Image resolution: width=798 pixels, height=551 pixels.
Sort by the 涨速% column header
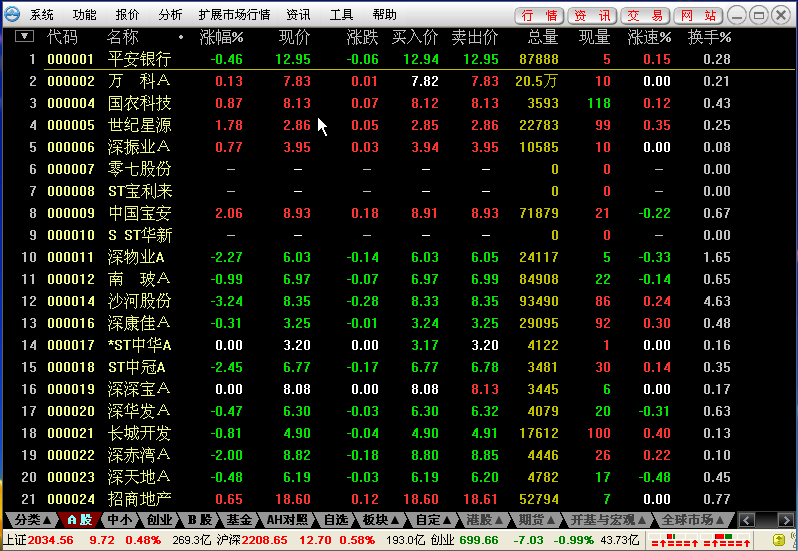[649, 37]
